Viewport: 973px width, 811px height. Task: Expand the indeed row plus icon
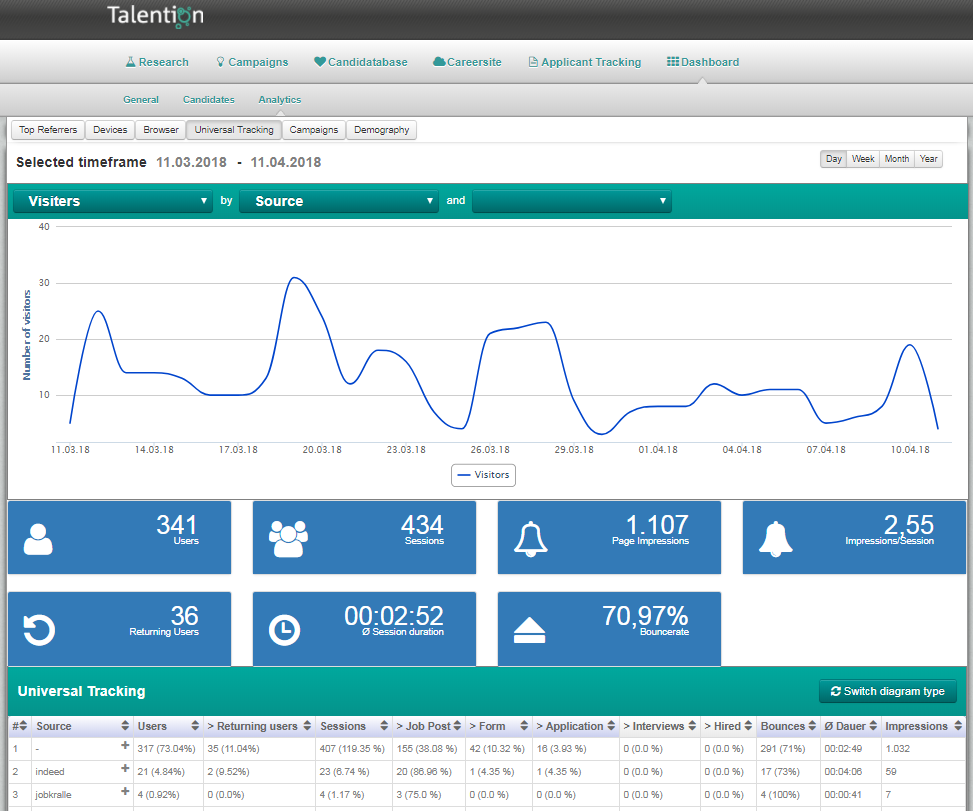(x=125, y=768)
